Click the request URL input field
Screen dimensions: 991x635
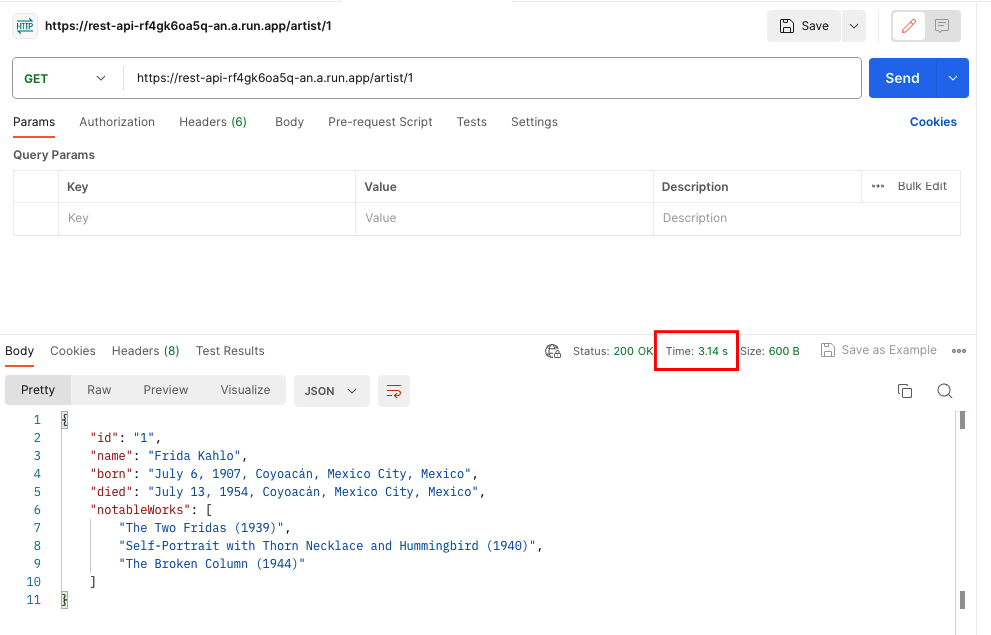point(492,78)
